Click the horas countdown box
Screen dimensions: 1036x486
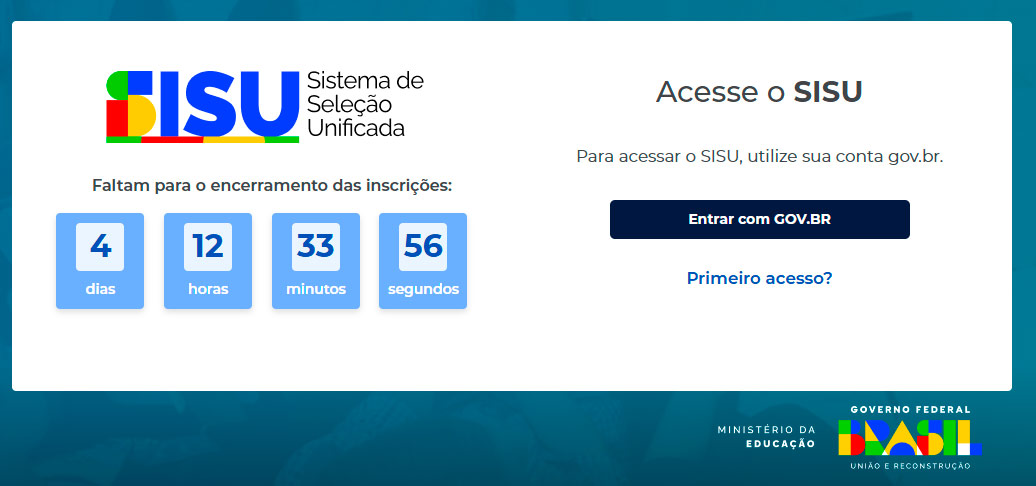coord(208,261)
